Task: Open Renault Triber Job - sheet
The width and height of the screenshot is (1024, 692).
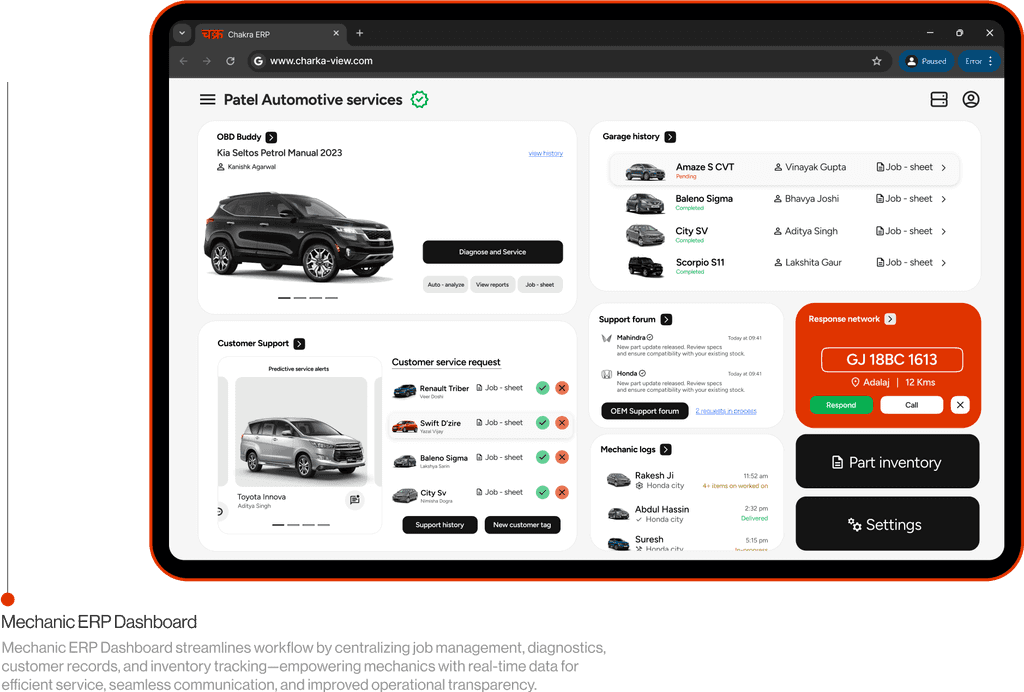Action: (500, 388)
